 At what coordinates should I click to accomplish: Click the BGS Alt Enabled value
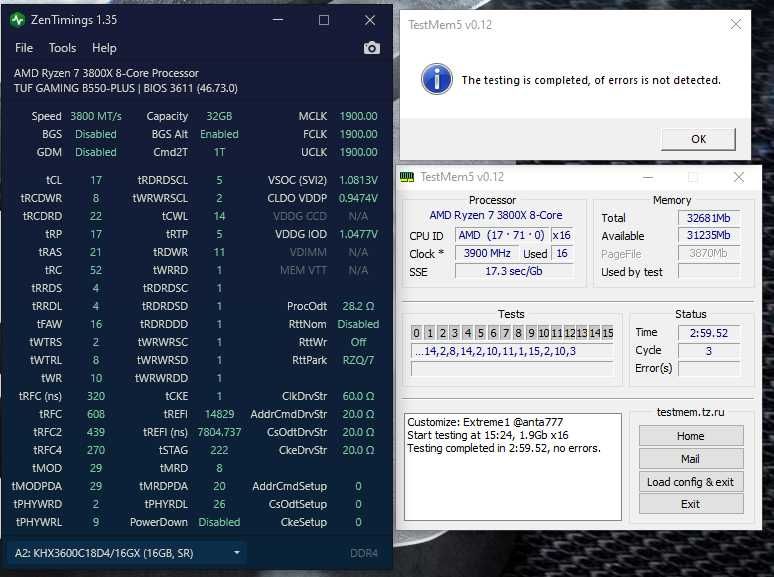point(219,134)
